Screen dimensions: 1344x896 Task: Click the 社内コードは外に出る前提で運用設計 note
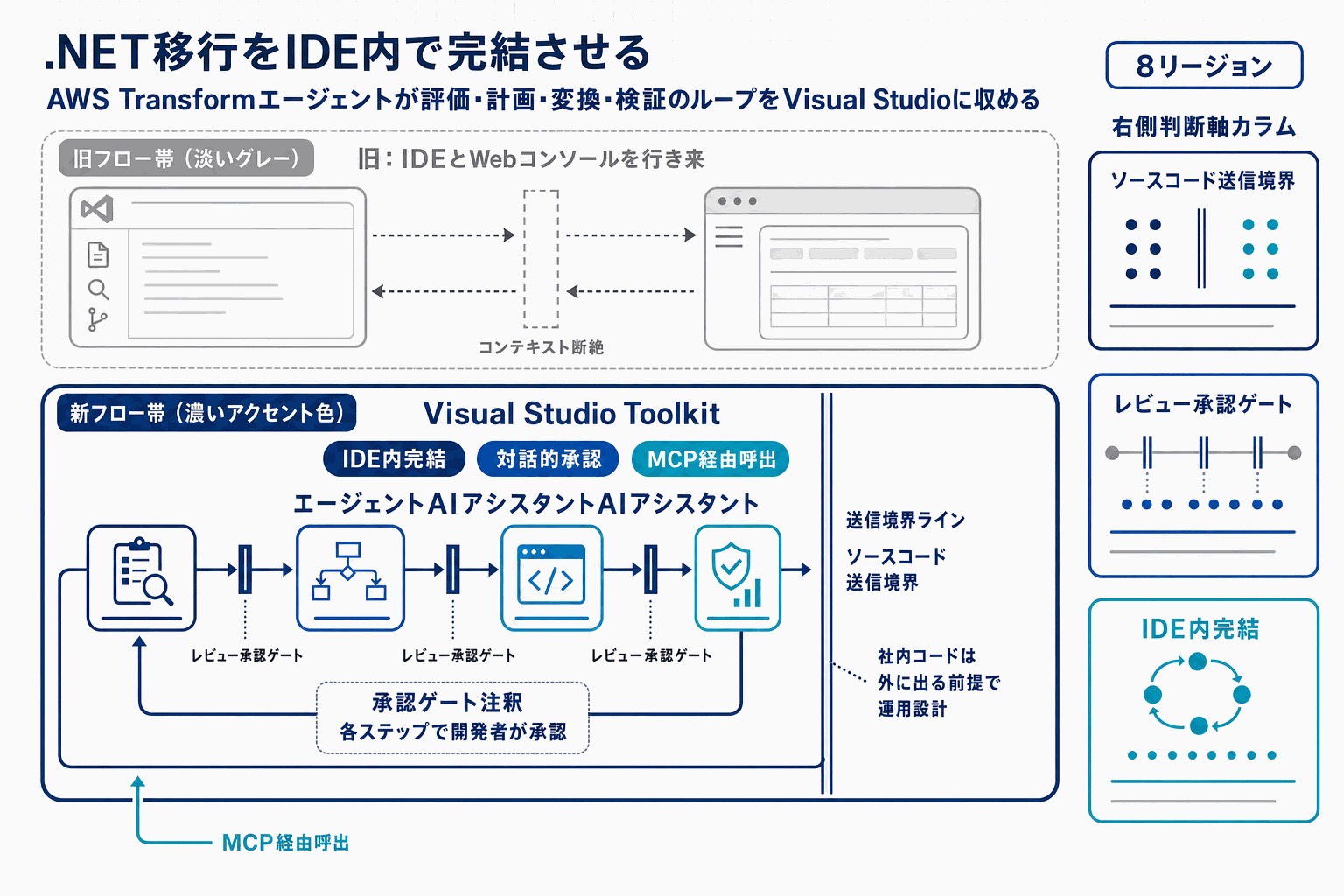tap(938, 682)
